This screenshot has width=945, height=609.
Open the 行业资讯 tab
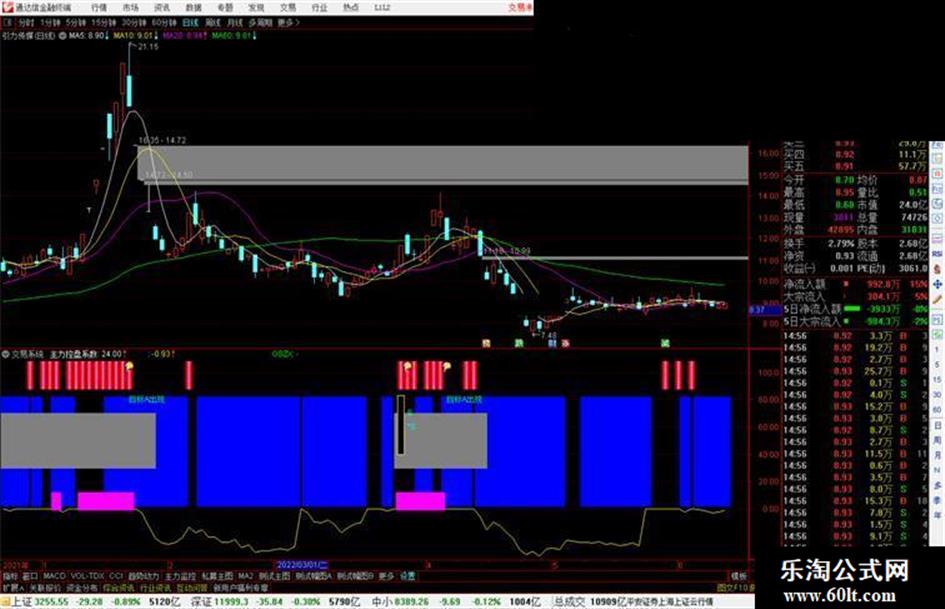point(155,587)
